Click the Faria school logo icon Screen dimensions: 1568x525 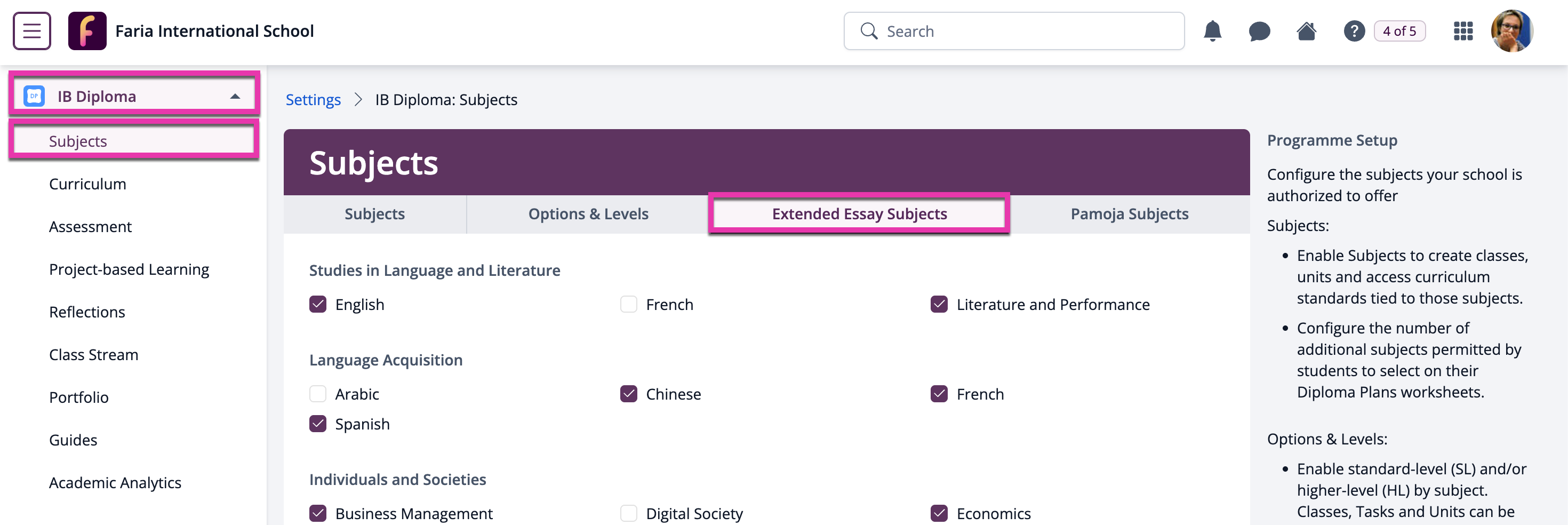(x=87, y=31)
